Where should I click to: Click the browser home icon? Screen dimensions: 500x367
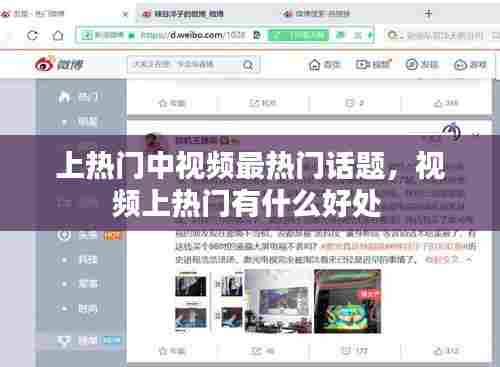[58, 35]
